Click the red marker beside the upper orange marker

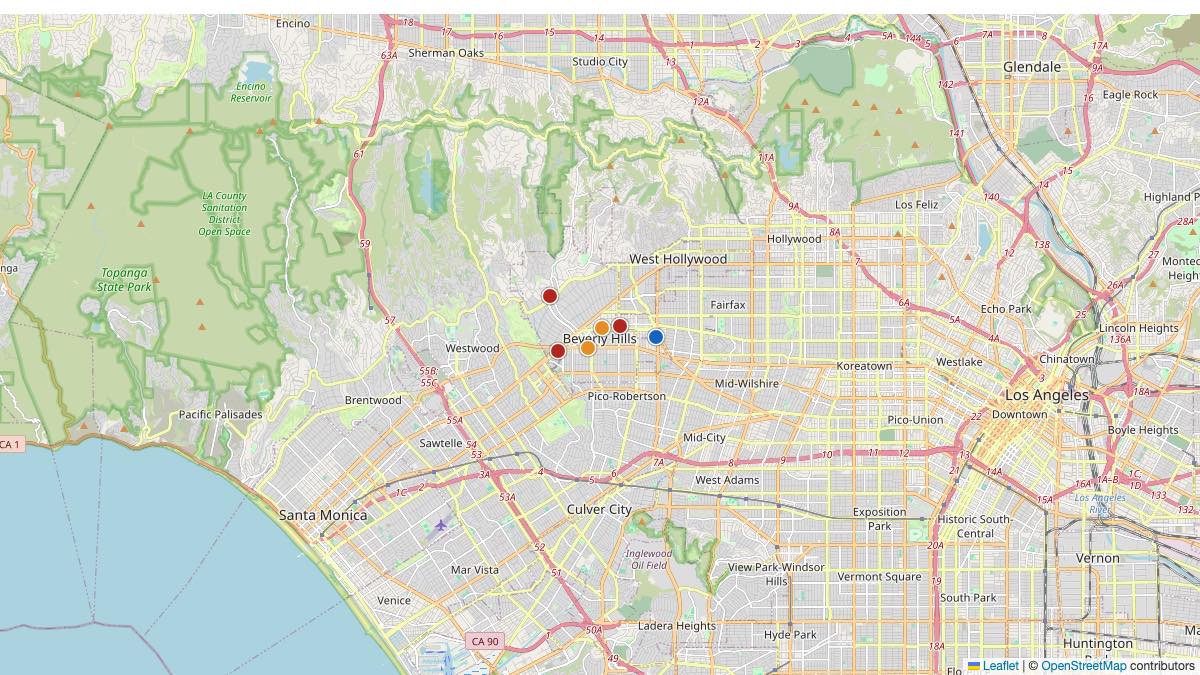click(x=620, y=326)
